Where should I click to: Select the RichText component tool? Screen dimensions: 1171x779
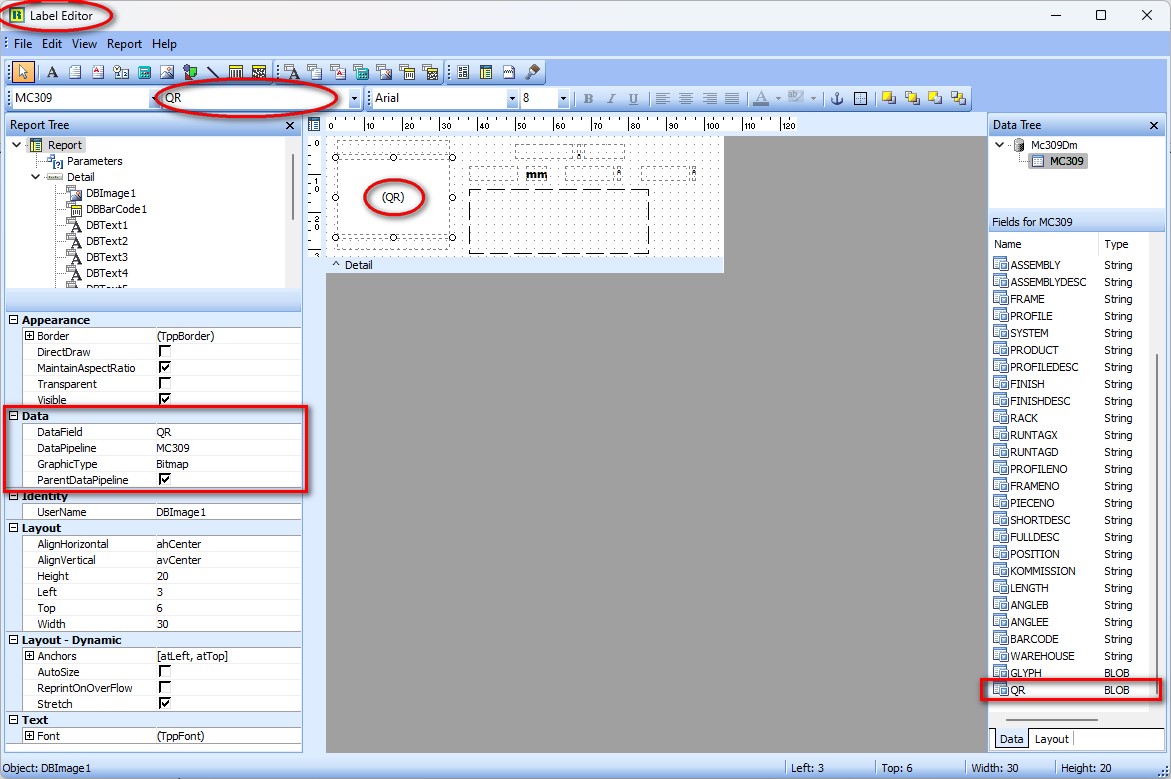click(x=98, y=72)
